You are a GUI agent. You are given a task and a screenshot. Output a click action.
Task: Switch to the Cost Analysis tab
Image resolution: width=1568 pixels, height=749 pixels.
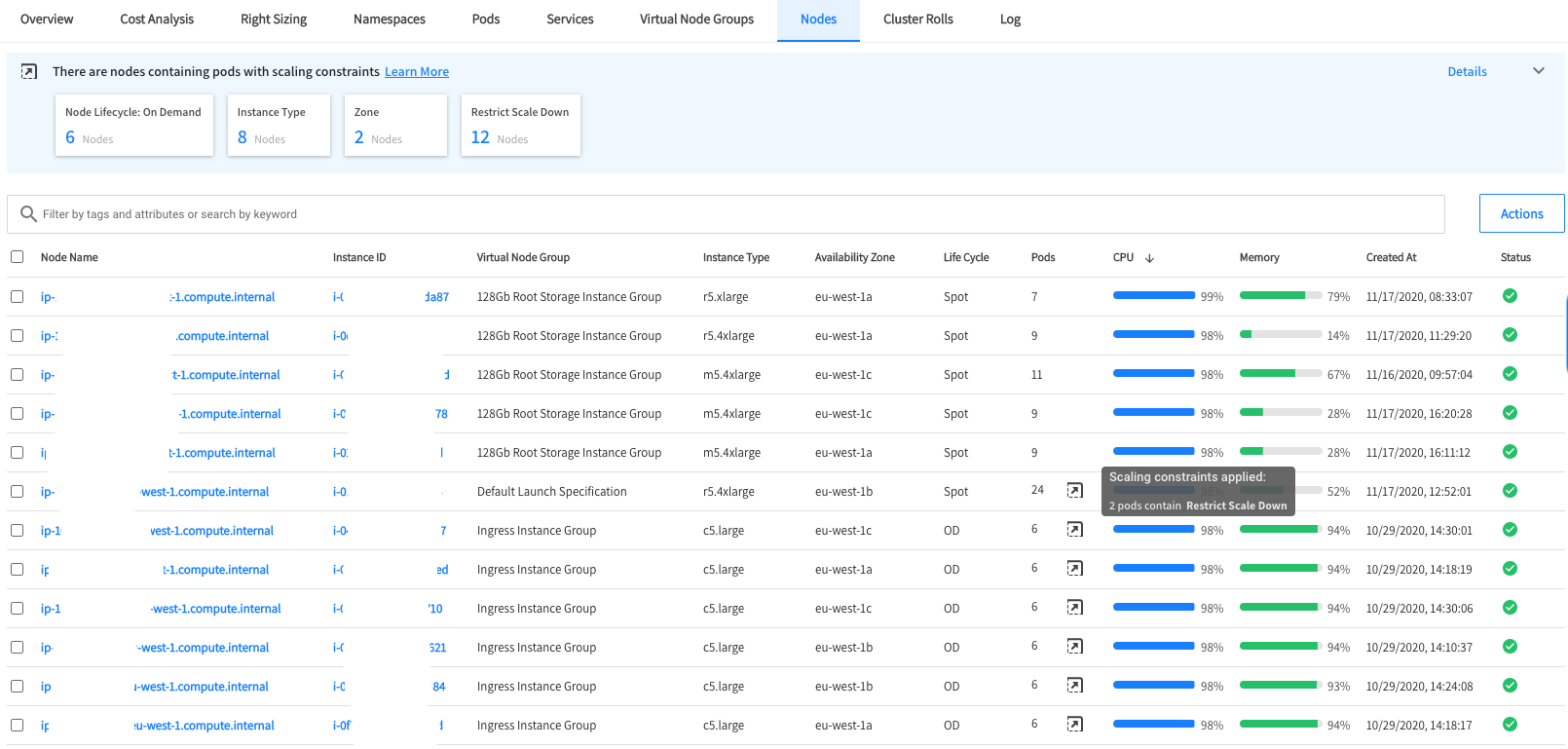(x=157, y=19)
